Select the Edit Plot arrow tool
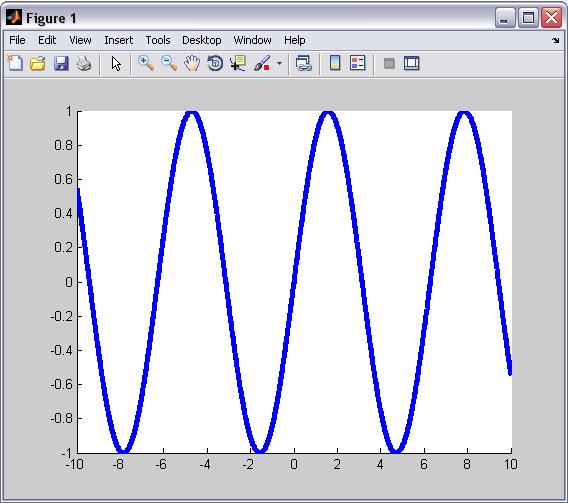This screenshot has width=568, height=503. 116,64
